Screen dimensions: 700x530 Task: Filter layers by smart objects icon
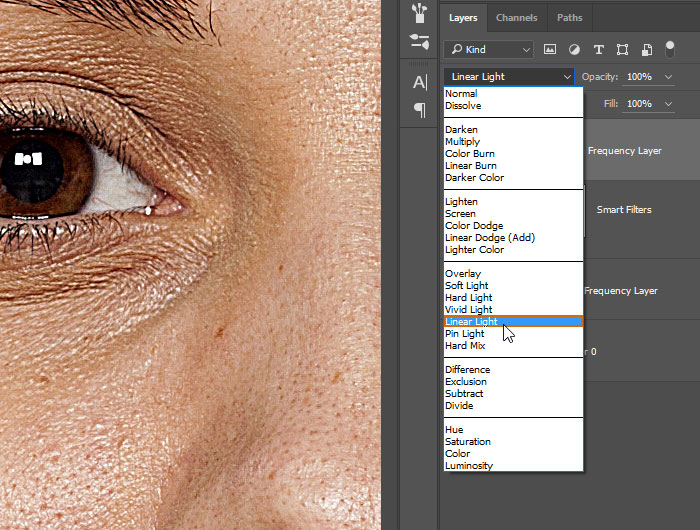tap(647, 49)
